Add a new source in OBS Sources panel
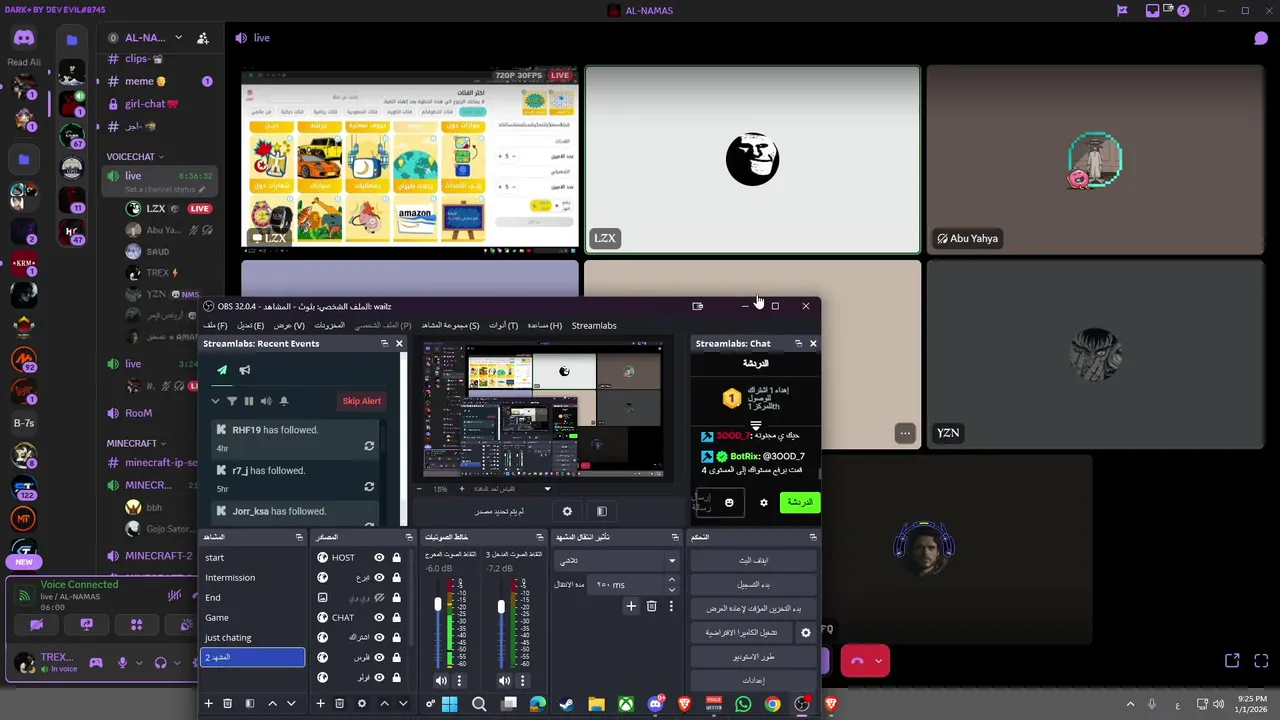 click(x=320, y=704)
